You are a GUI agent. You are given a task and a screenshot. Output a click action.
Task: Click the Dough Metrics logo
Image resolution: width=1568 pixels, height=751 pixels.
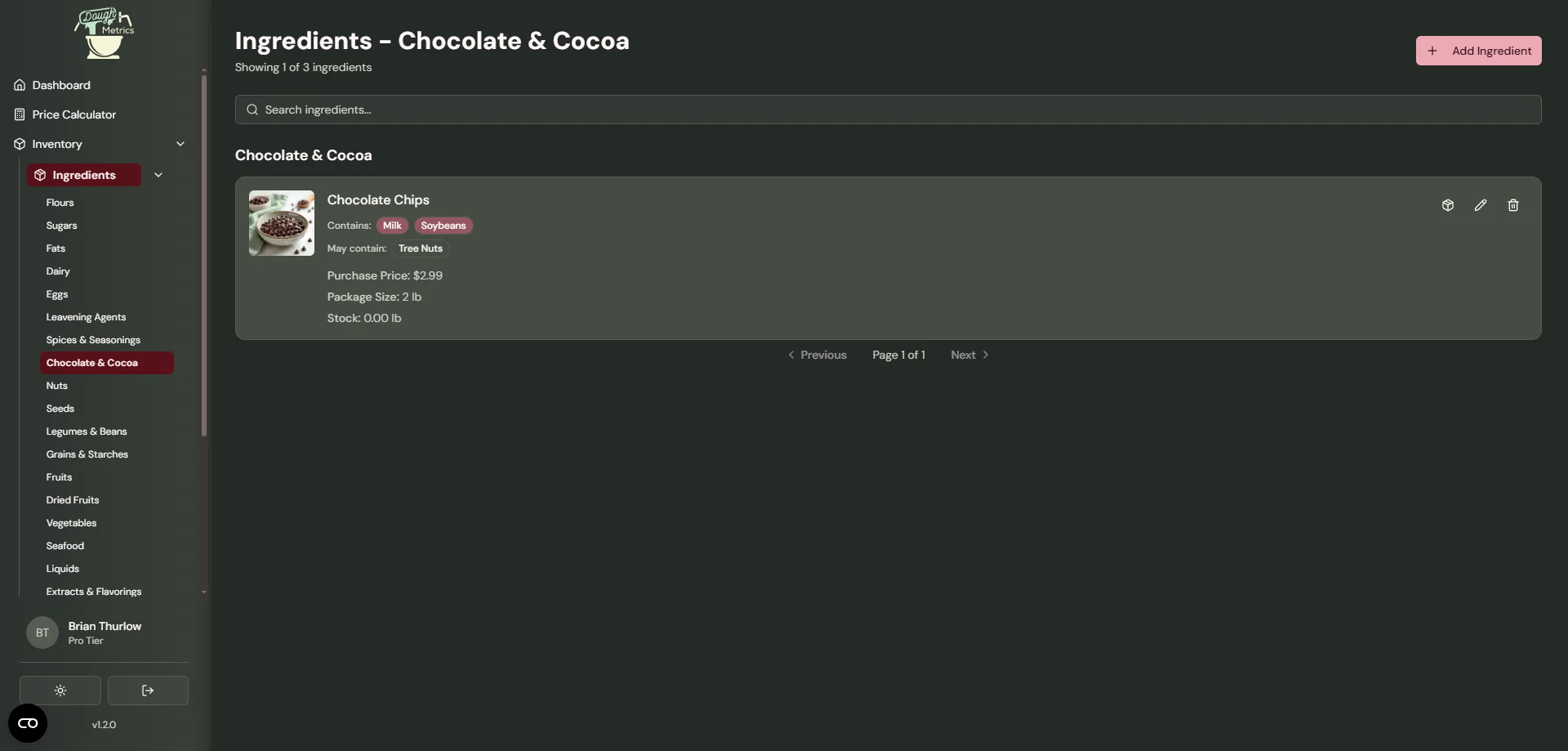click(105, 34)
